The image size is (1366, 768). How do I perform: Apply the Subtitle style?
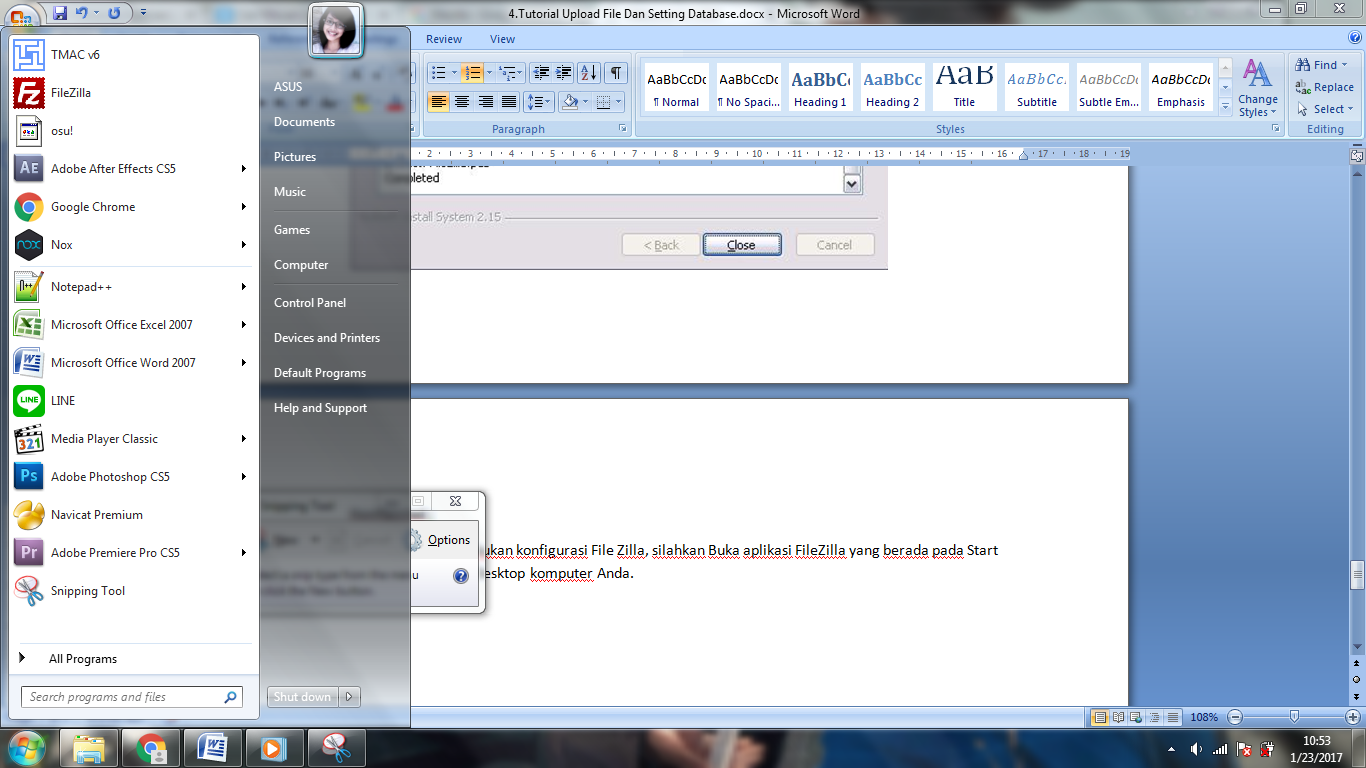(1037, 87)
